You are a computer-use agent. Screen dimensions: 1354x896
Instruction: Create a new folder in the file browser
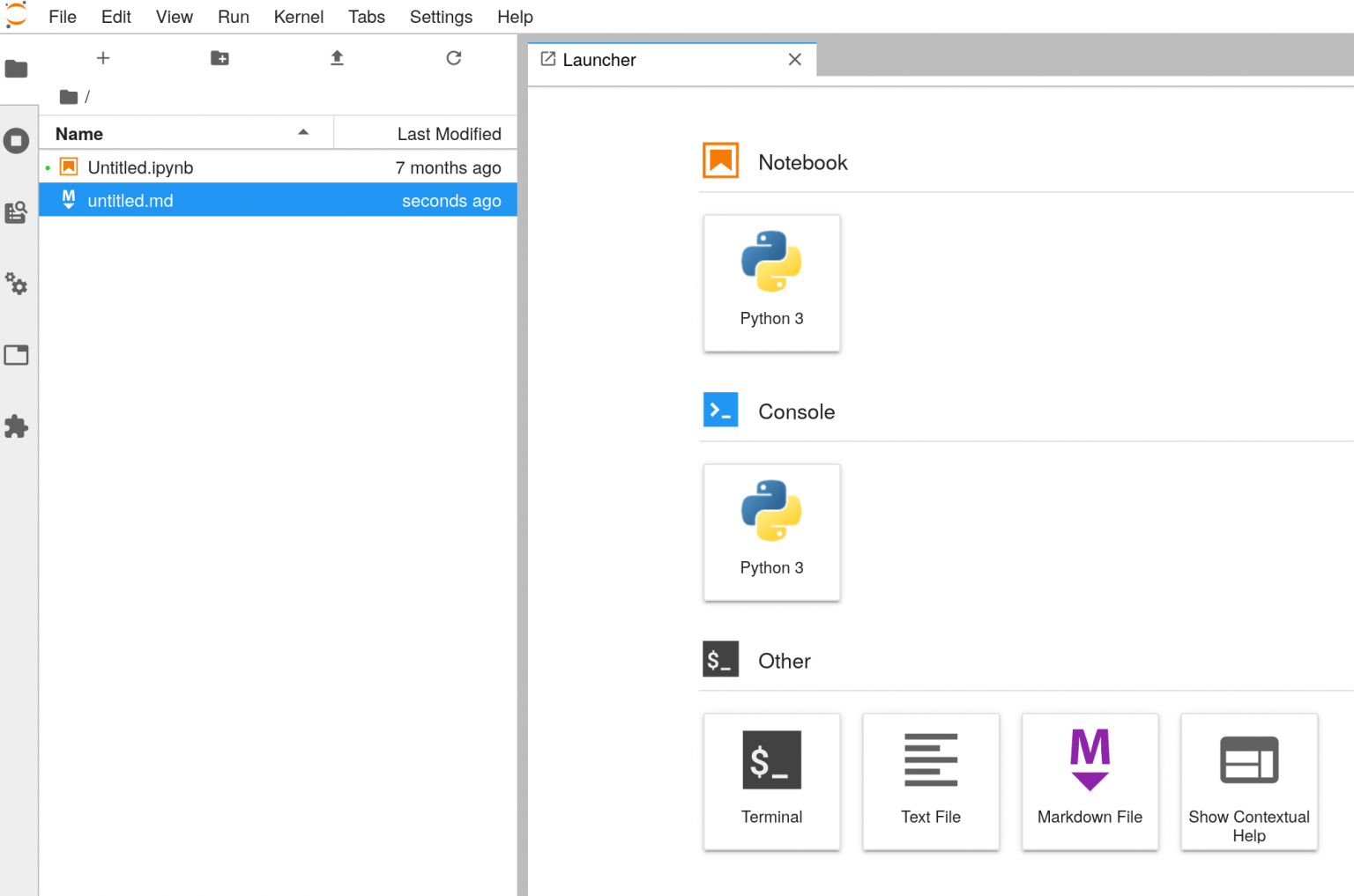click(219, 57)
